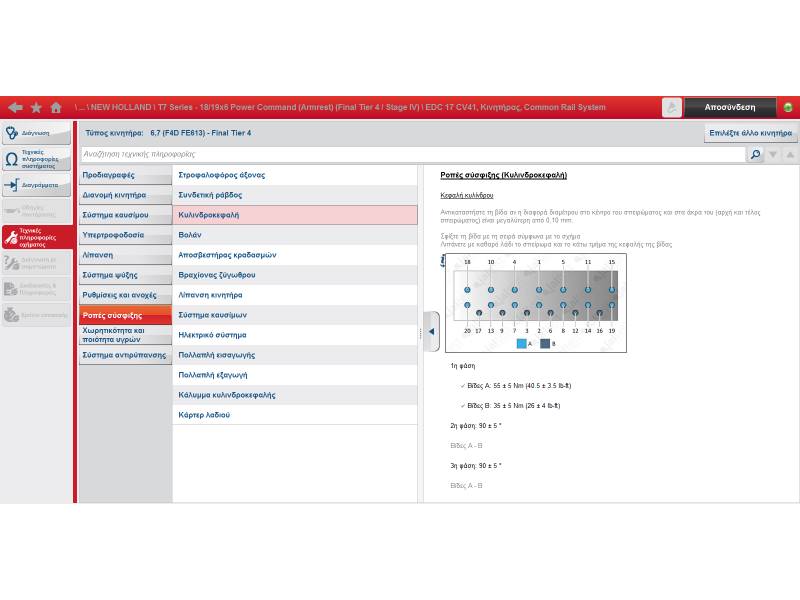The image size is (800, 600).
Task: Click the user icon beside Αποσύνδεση
Action: tap(672, 107)
